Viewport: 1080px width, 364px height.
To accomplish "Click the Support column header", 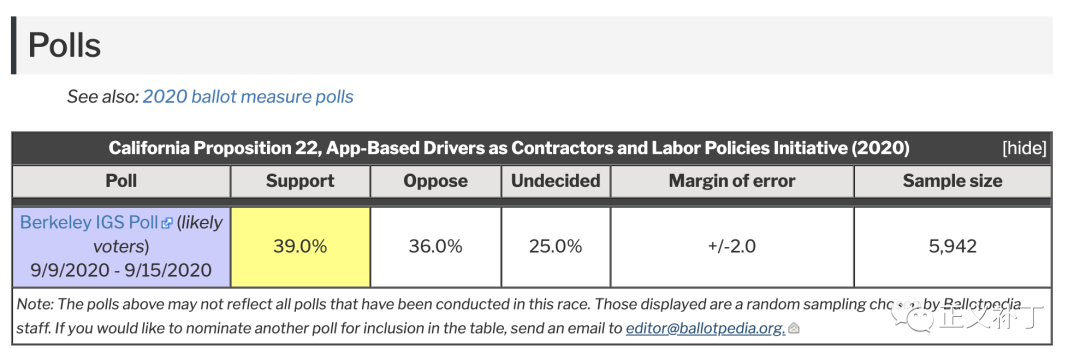I will pos(300,181).
